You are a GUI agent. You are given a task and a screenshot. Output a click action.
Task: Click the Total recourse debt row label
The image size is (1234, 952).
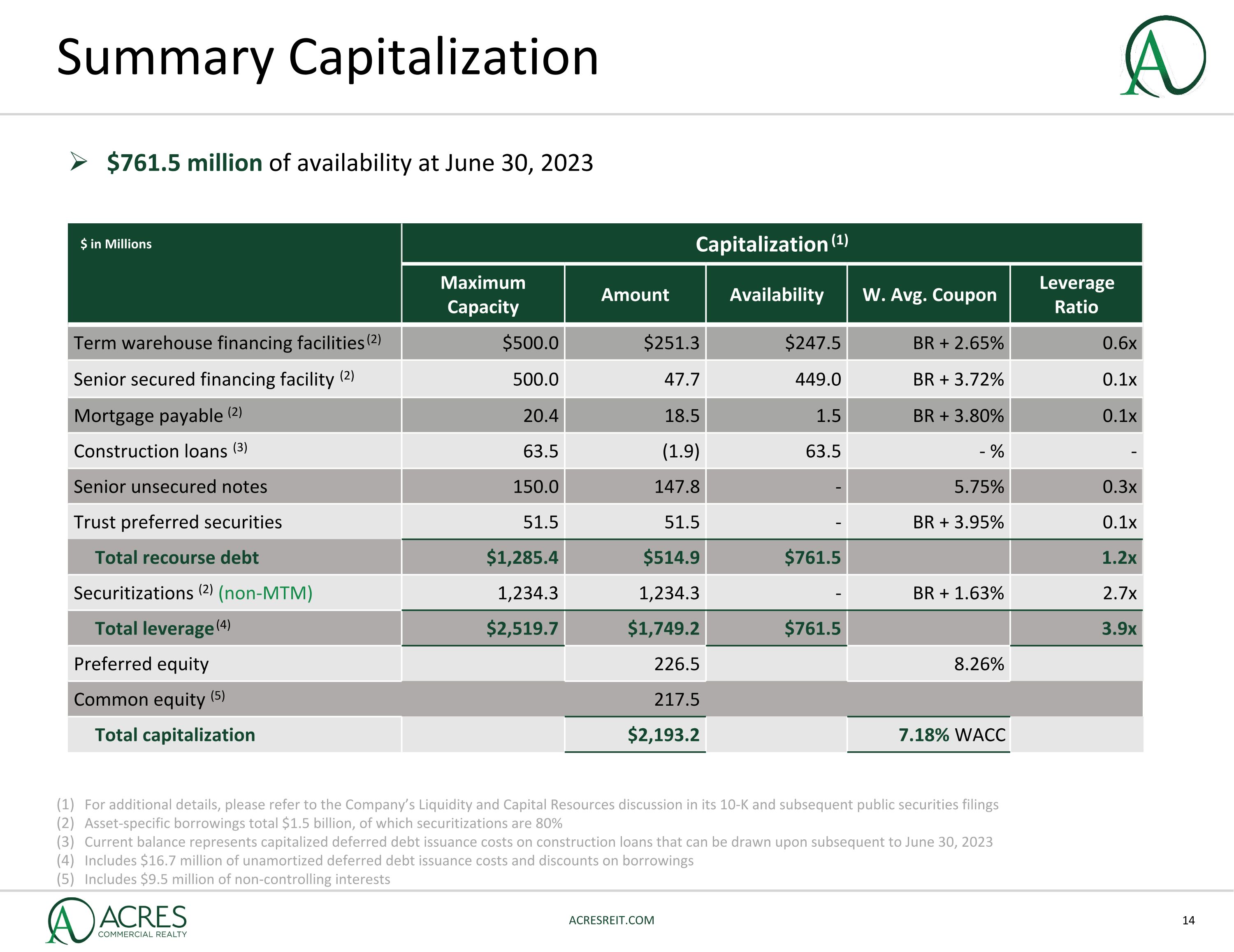point(176,558)
